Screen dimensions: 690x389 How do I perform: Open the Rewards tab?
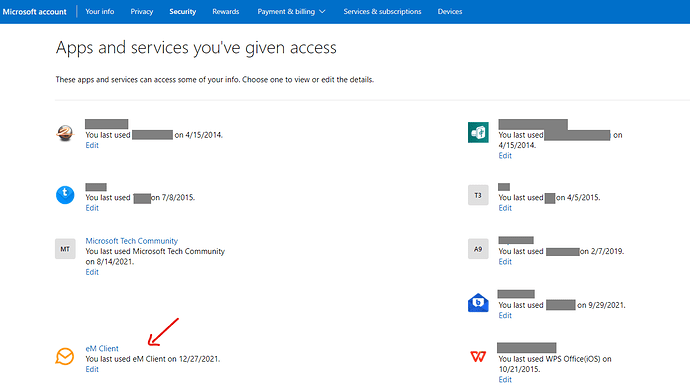226,11
